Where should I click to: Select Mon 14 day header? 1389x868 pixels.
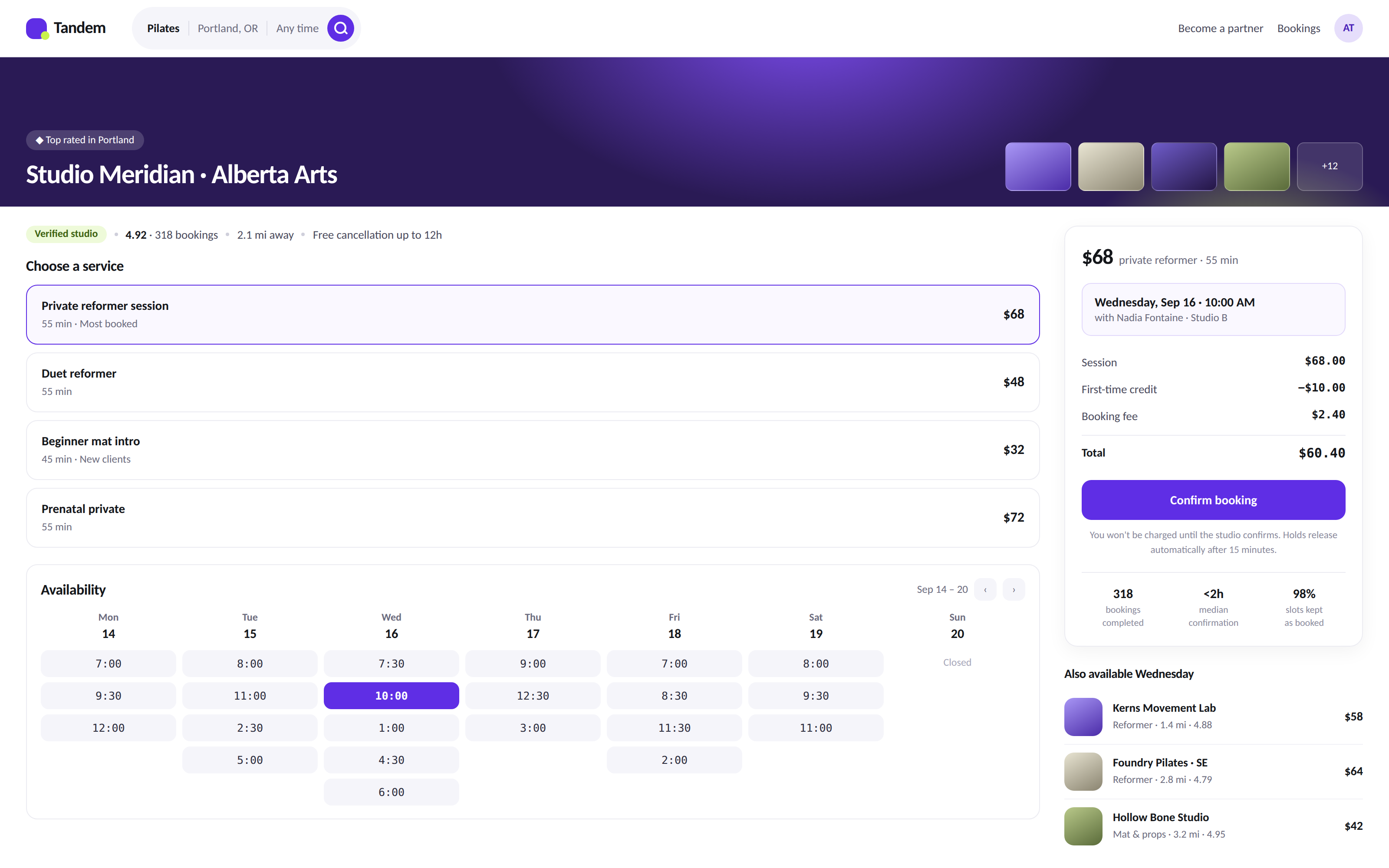[x=109, y=626]
